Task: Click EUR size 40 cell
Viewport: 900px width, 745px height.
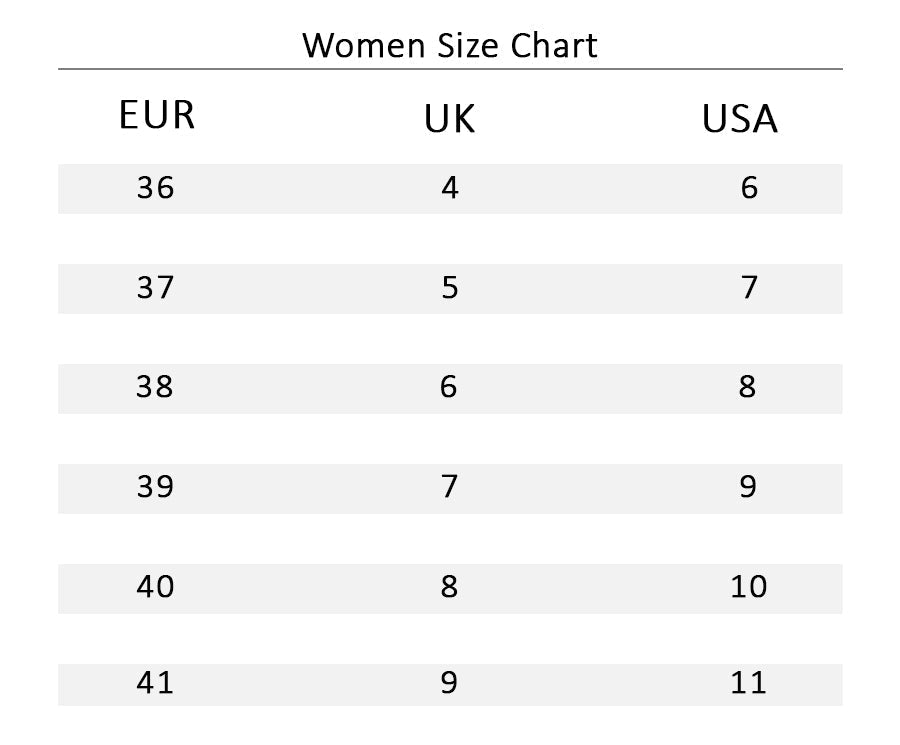Action: [x=155, y=587]
